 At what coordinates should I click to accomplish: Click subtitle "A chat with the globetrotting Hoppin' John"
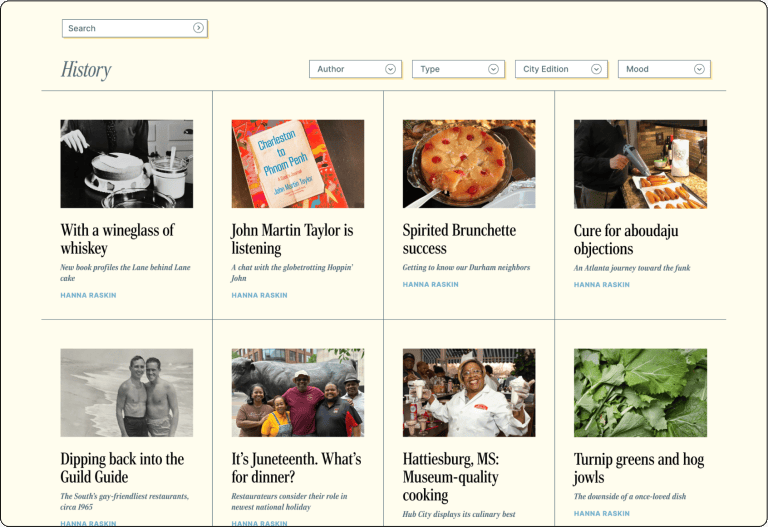(x=292, y=273)
